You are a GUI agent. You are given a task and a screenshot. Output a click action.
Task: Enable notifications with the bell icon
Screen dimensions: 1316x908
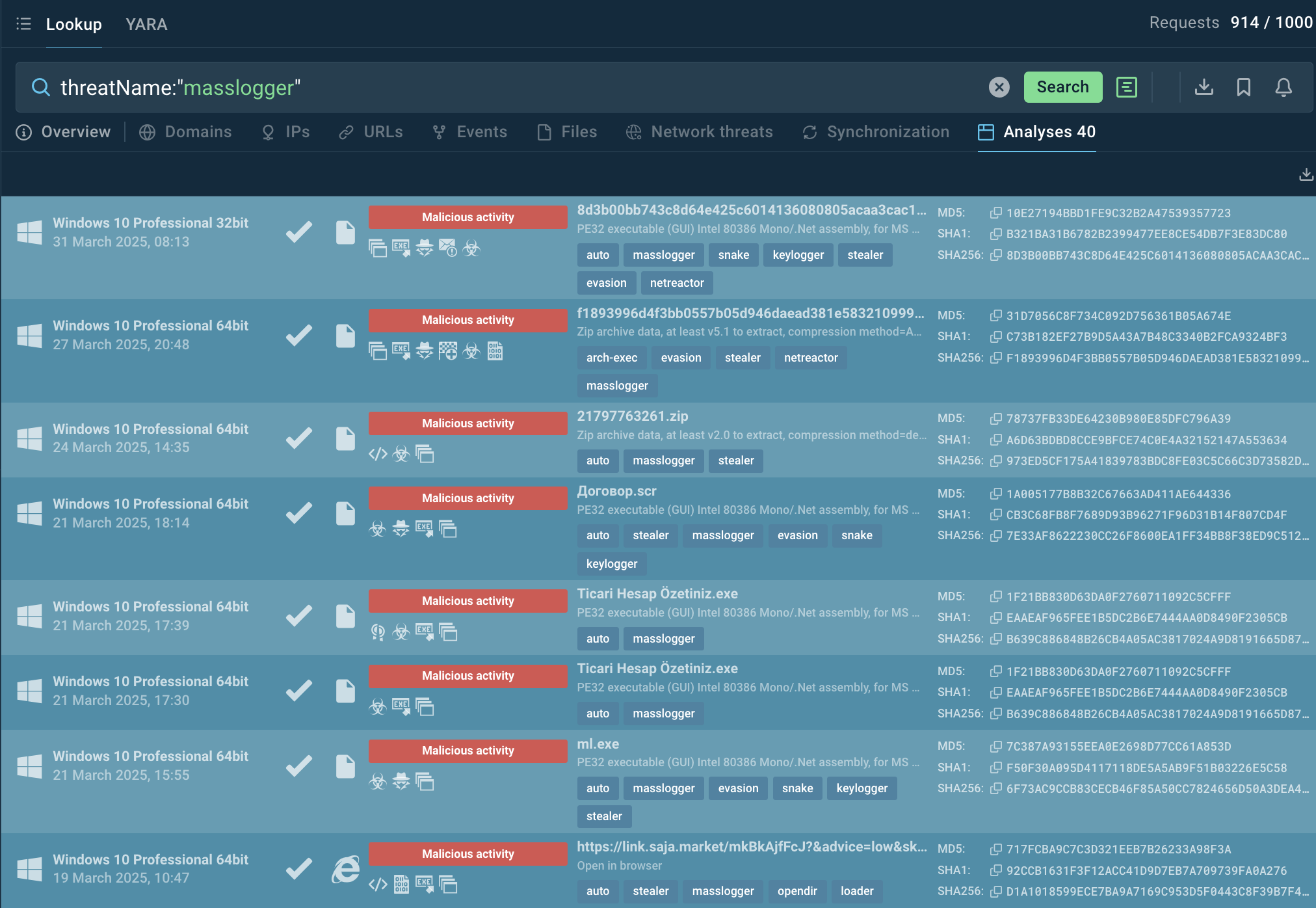coord(1283,87)
